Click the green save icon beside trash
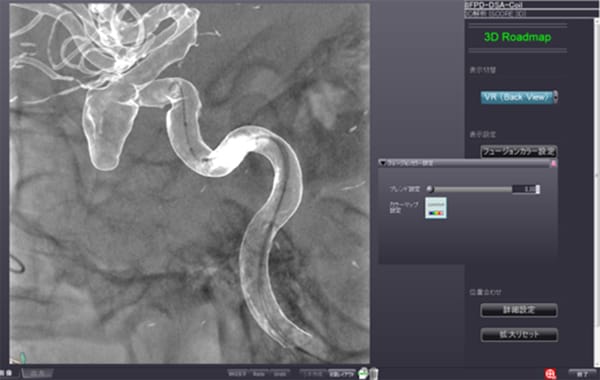This screenshot has width=600, height=380. pos(364,373)
